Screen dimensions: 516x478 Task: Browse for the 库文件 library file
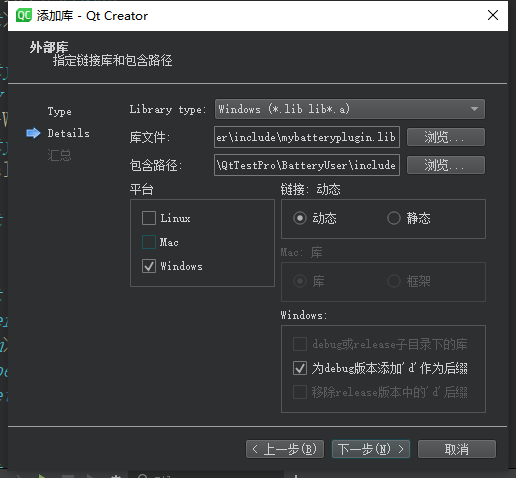[446, 137]
